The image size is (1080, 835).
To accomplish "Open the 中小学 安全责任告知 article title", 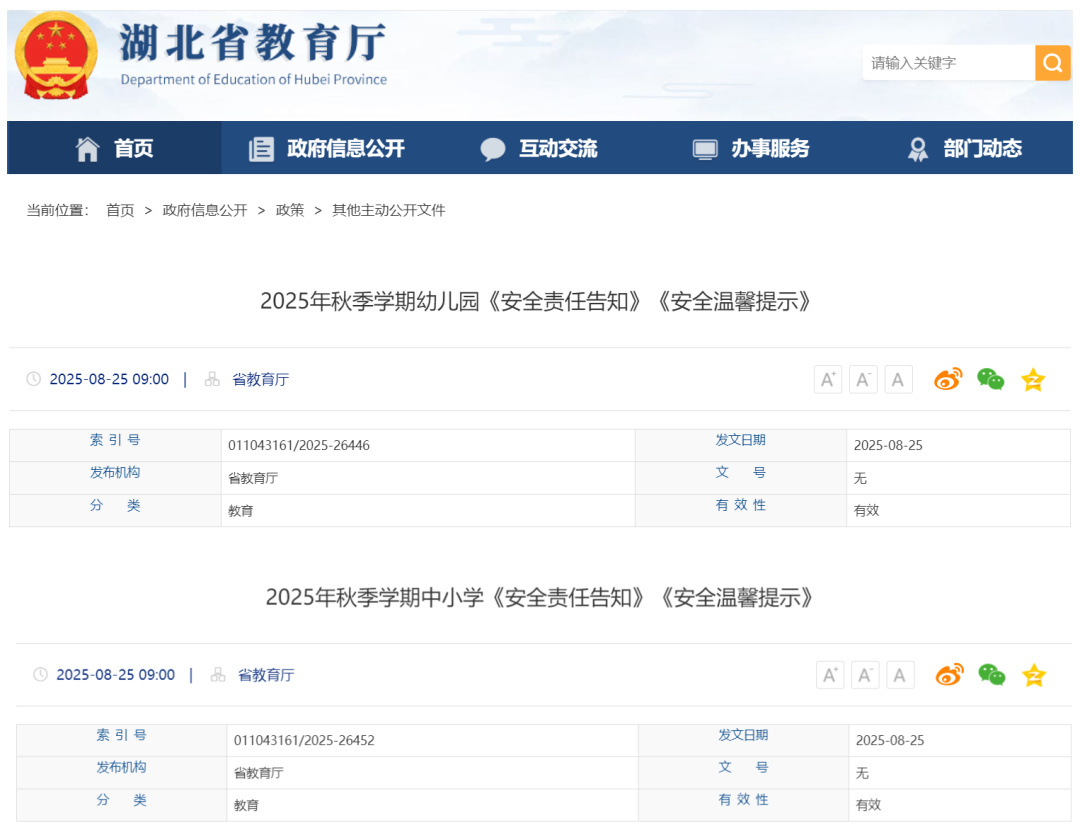I will [x=539, y=597].
